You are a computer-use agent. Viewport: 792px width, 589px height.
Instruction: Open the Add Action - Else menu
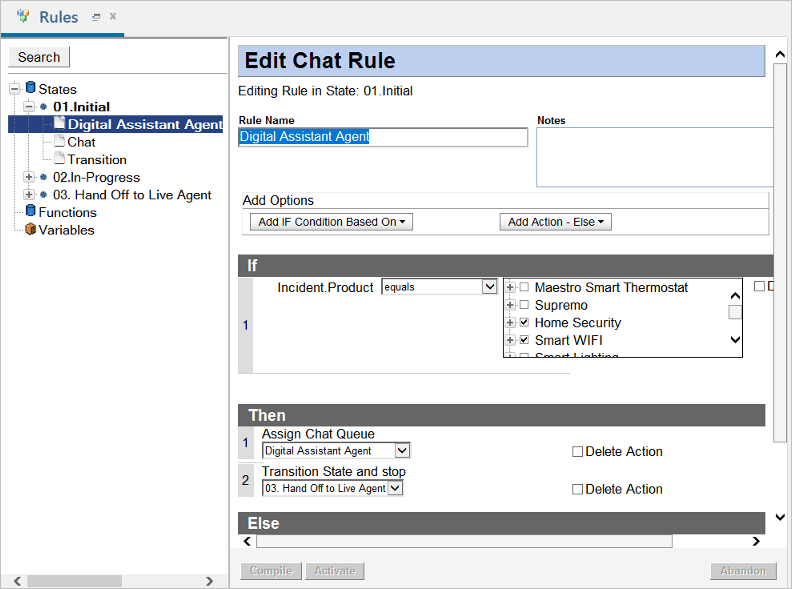555,222
